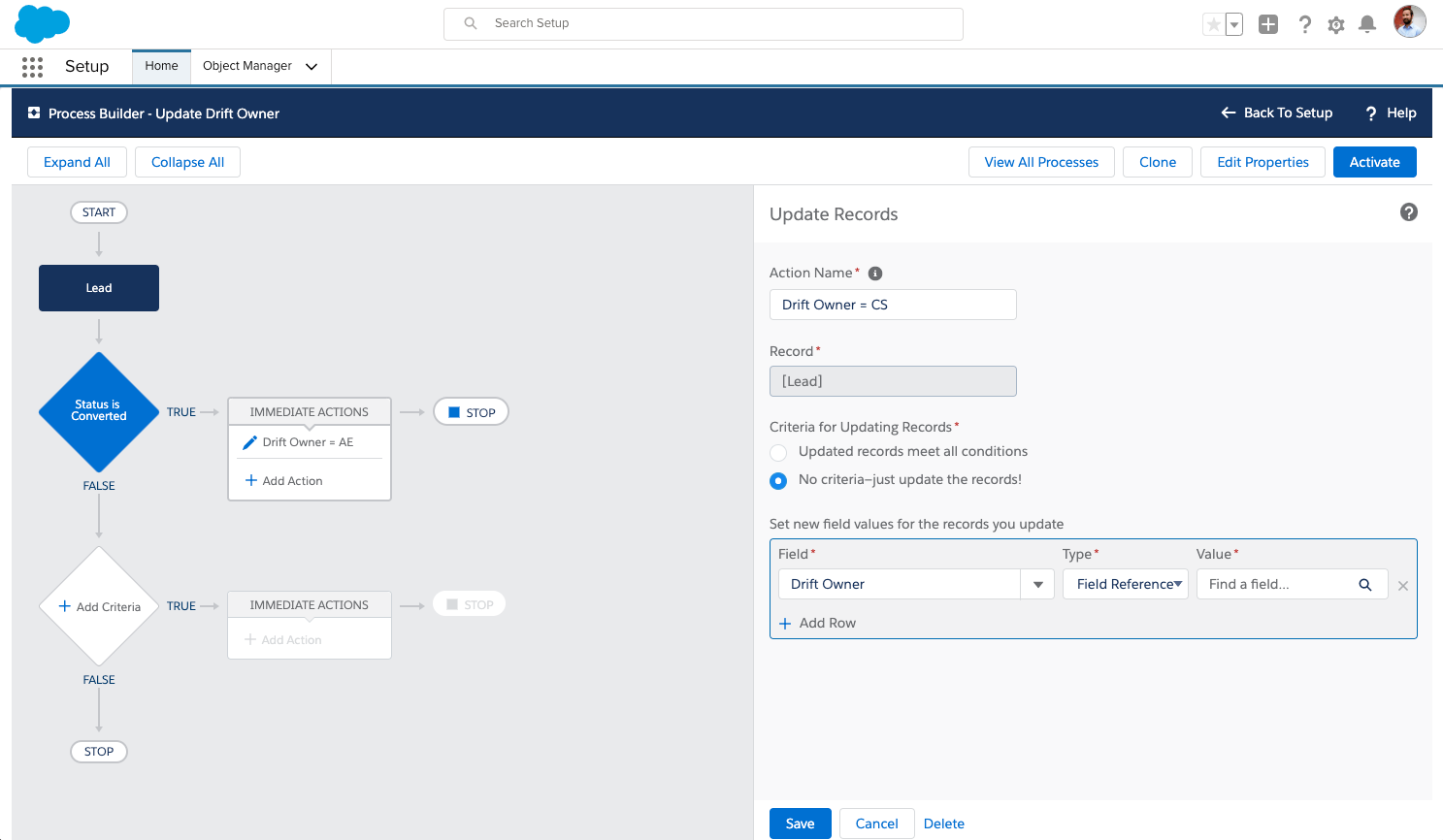This screenshot has width=1443, height=840.
Task: Click the Search Setup field
Action: pyautogui.click(x=704, y=23)
